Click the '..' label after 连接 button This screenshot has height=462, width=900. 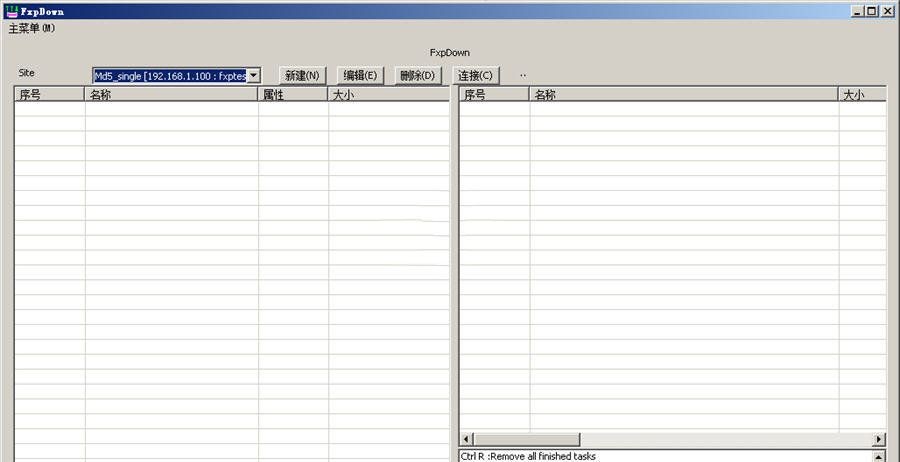point(523,76)
